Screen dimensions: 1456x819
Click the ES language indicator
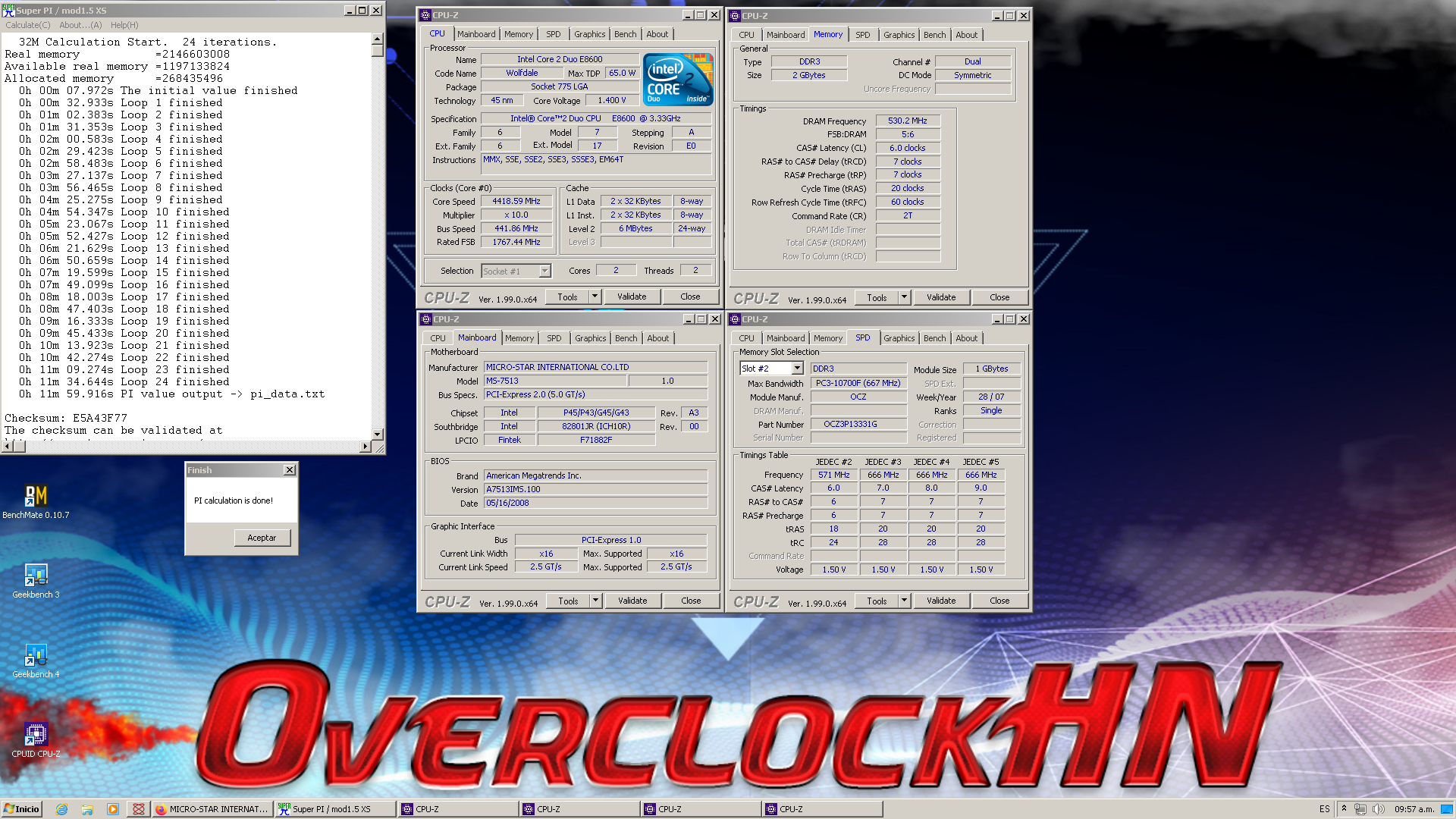1324,809
